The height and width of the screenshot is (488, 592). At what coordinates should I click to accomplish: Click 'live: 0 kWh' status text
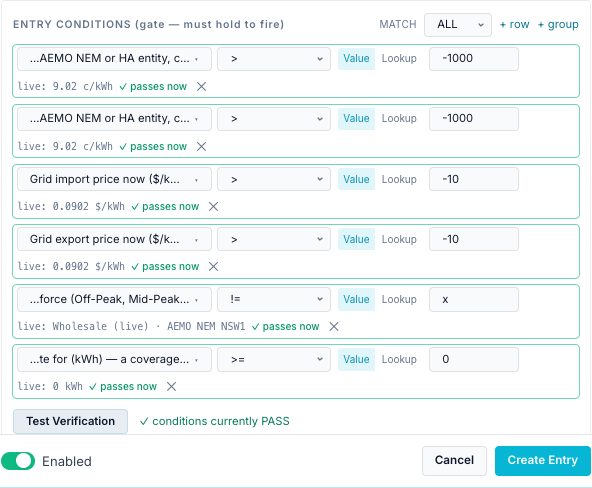coord(50,386)
